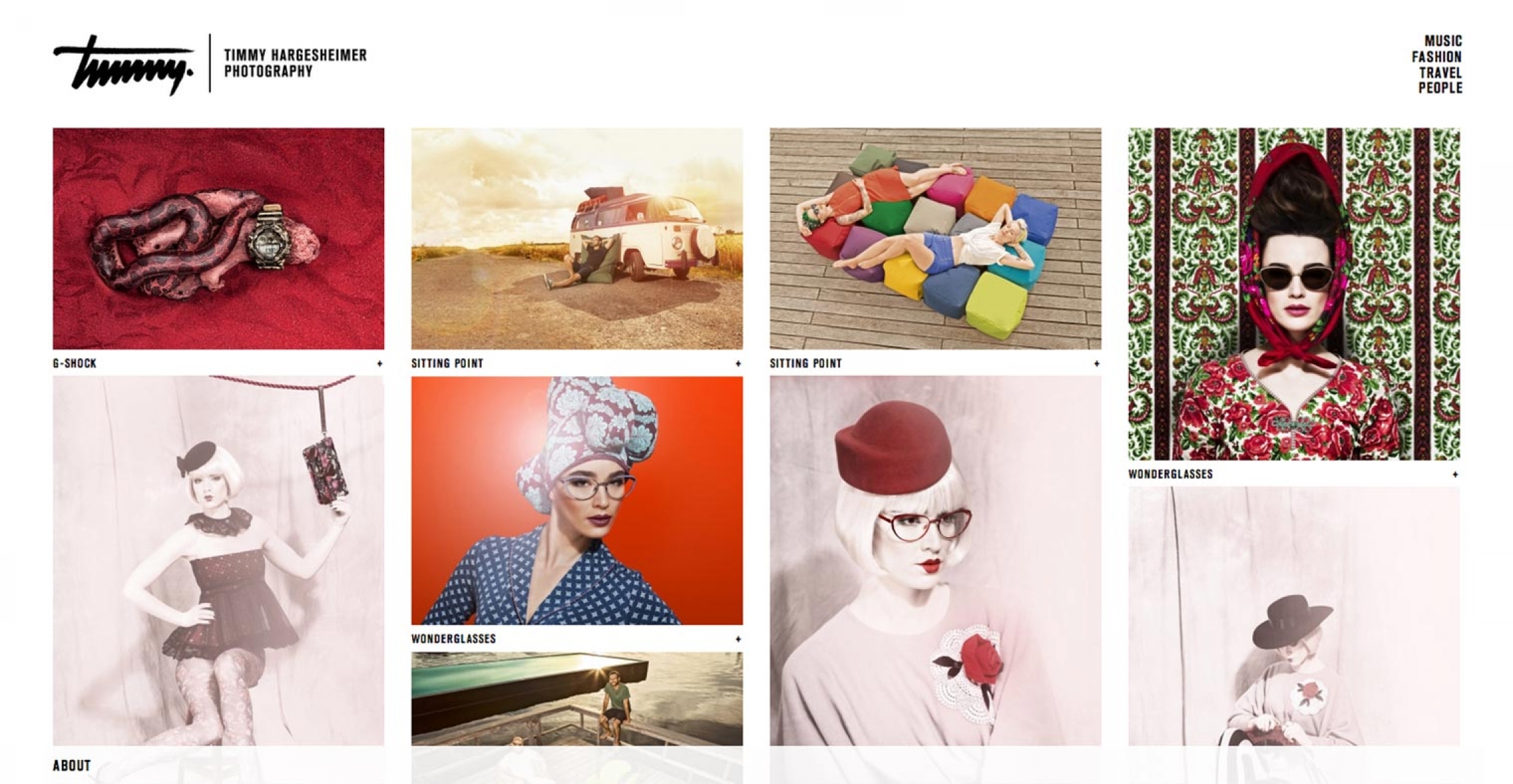Expand the orange Wonderglasses plus icon

[738, 639]
